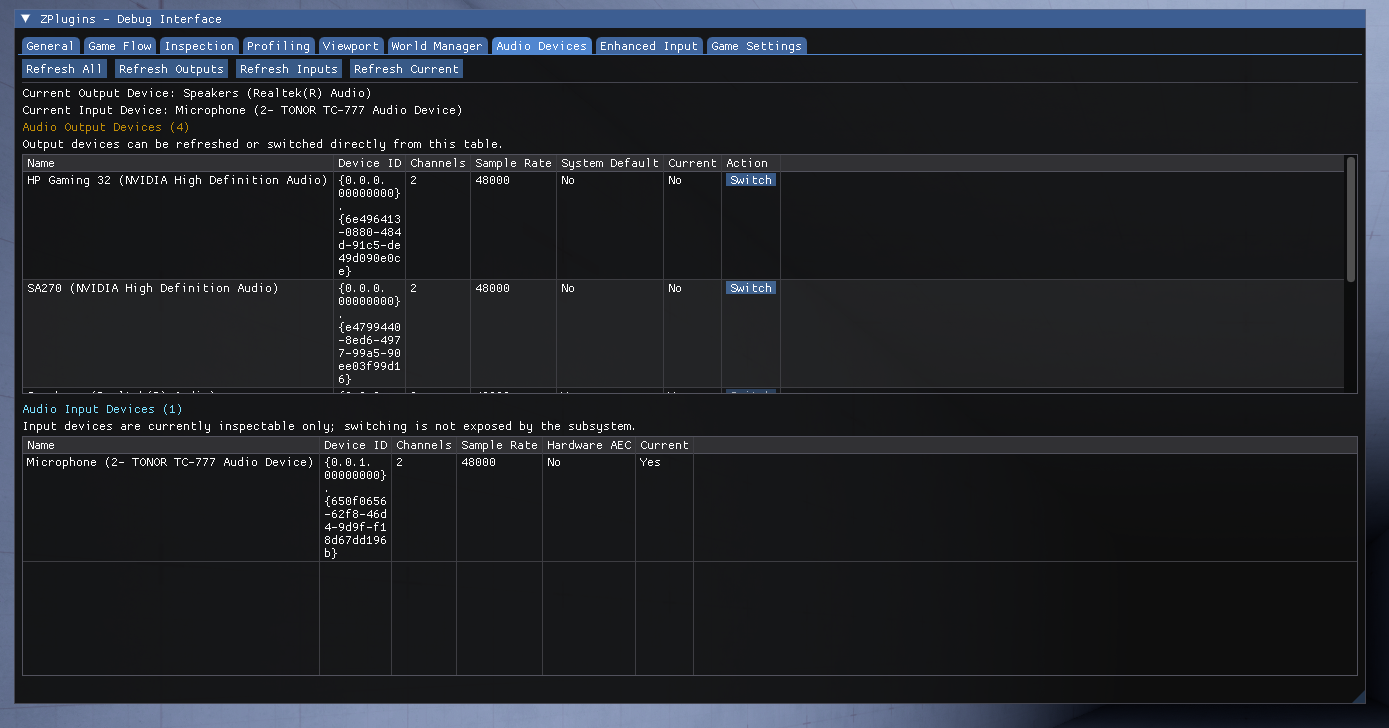Click Refresh Inputs button
1389x728 pixels.
[x=289, y=69]
